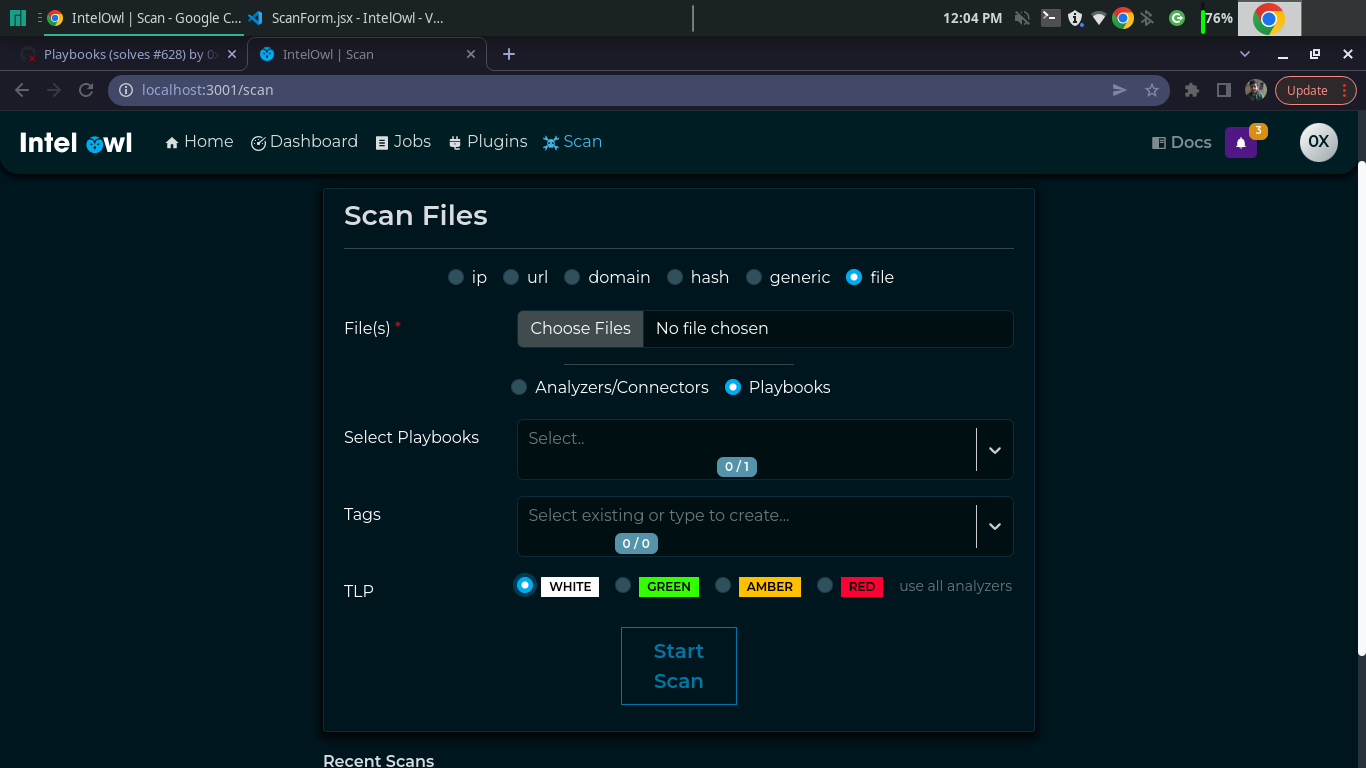Viewport: 1366px width, 768px height.
Task: Click the RED TLP color label
Action: click(862, 587)
